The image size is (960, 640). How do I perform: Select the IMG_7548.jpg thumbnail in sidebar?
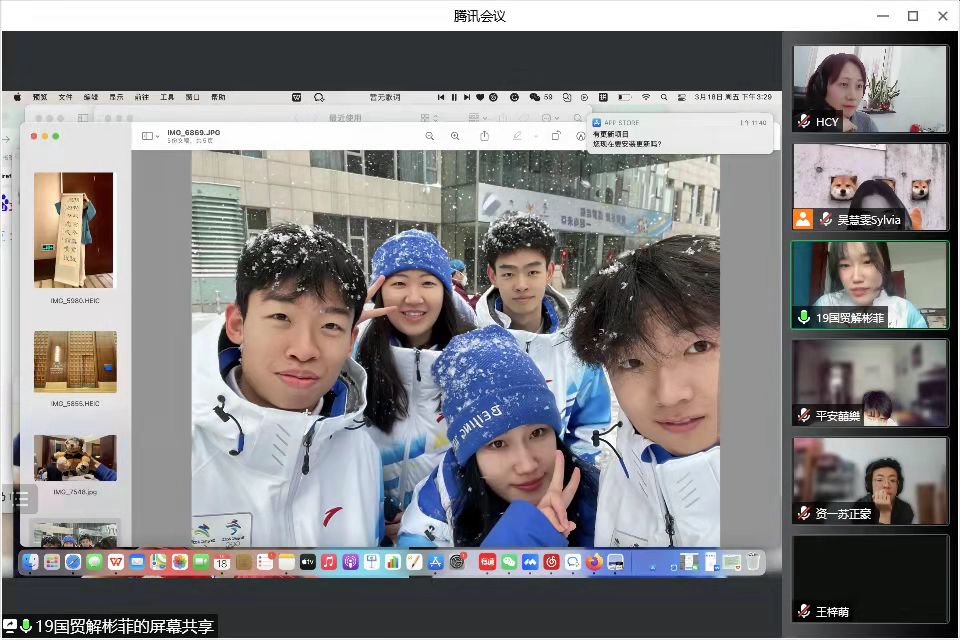click(x=75, y=458)
